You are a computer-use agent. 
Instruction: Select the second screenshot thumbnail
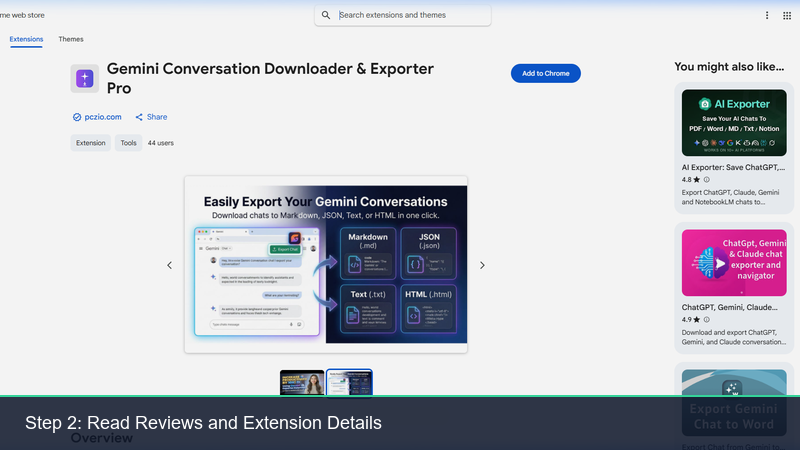pos(349,383)
